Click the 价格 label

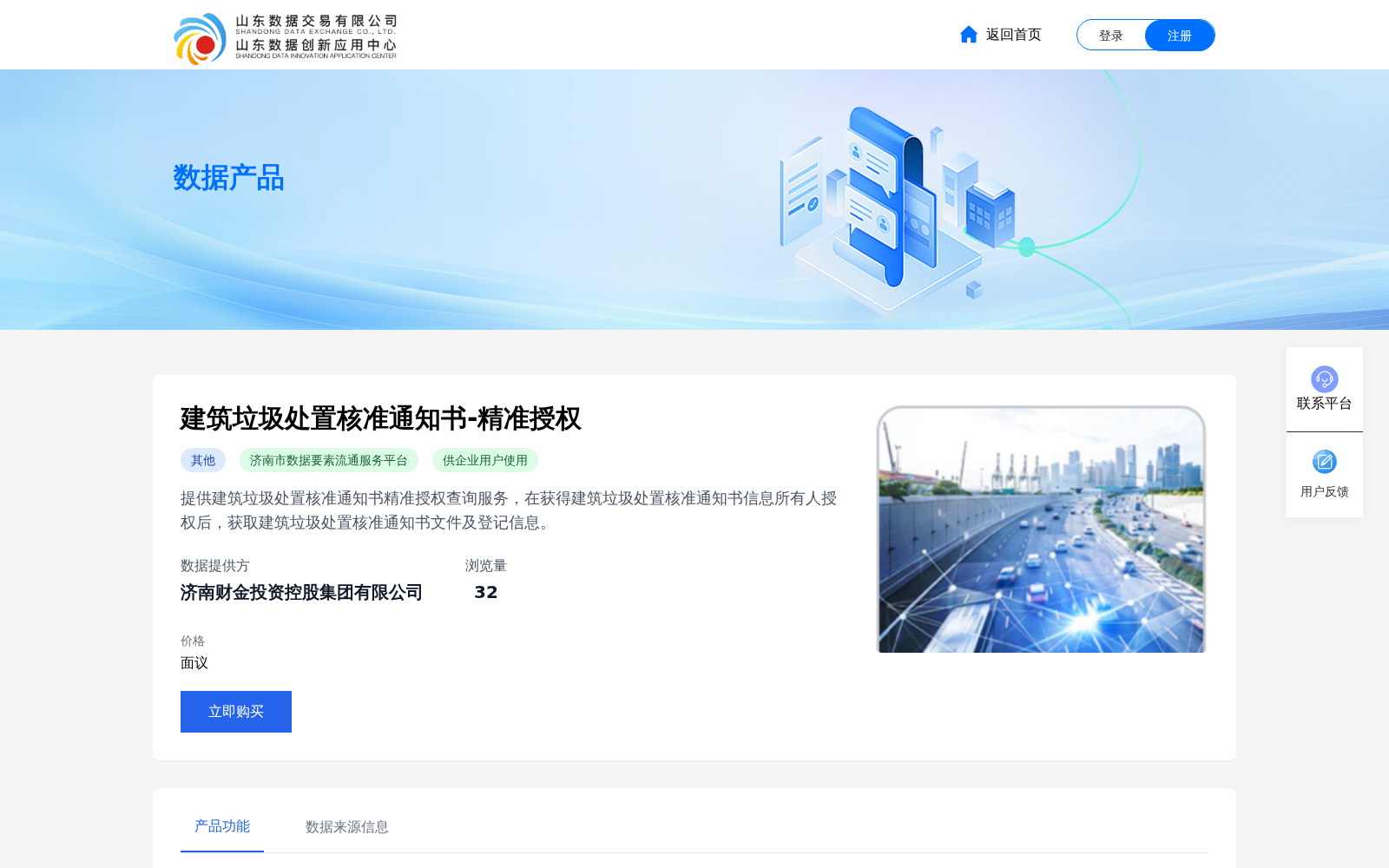pos(193,641)
